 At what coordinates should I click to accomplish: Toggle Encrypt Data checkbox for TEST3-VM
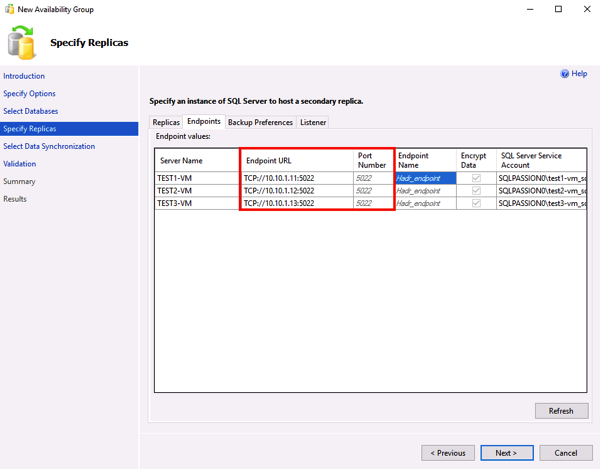tap(476, 203)
